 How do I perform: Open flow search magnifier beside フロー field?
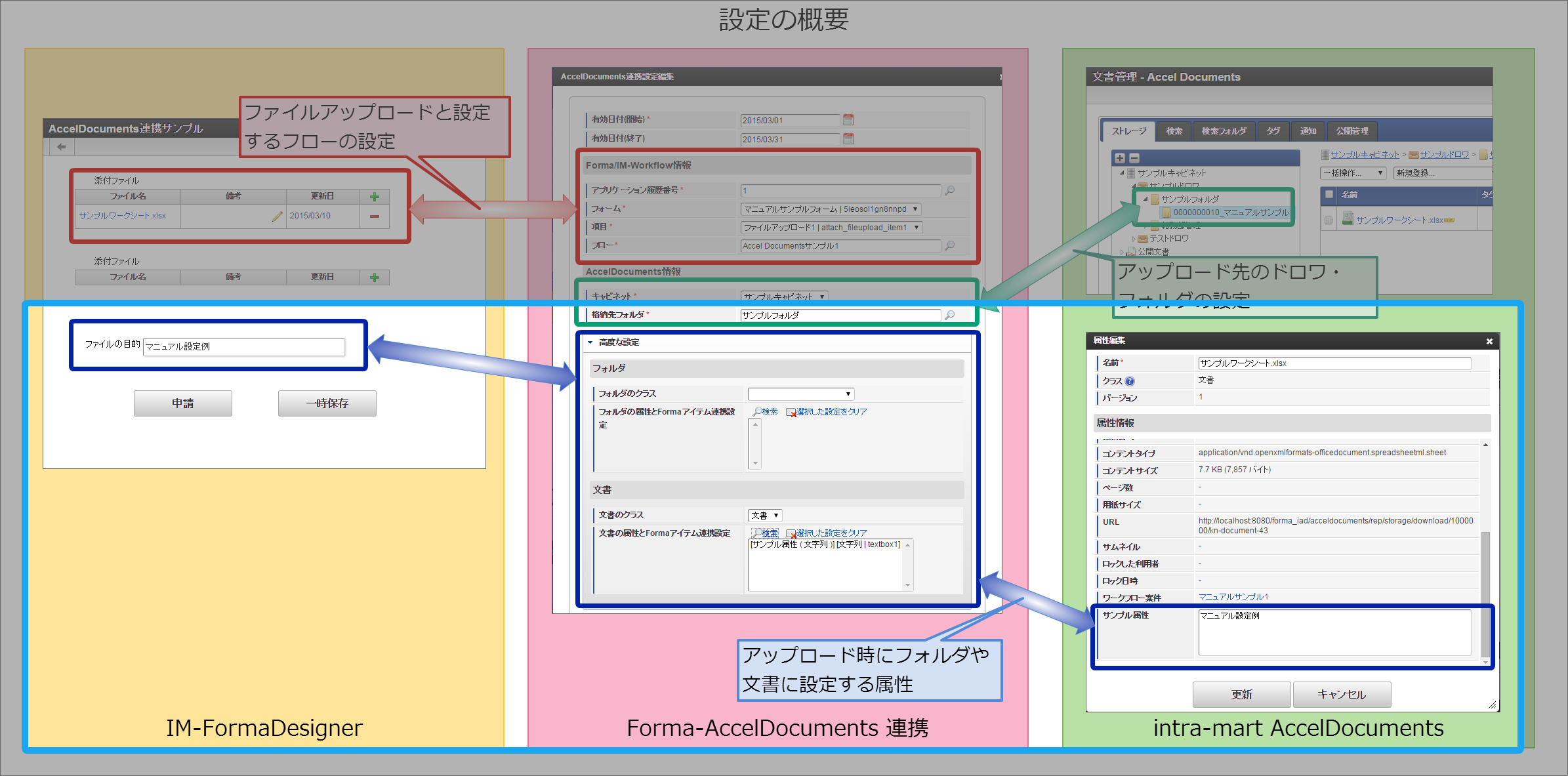click(x=950, y=245)
